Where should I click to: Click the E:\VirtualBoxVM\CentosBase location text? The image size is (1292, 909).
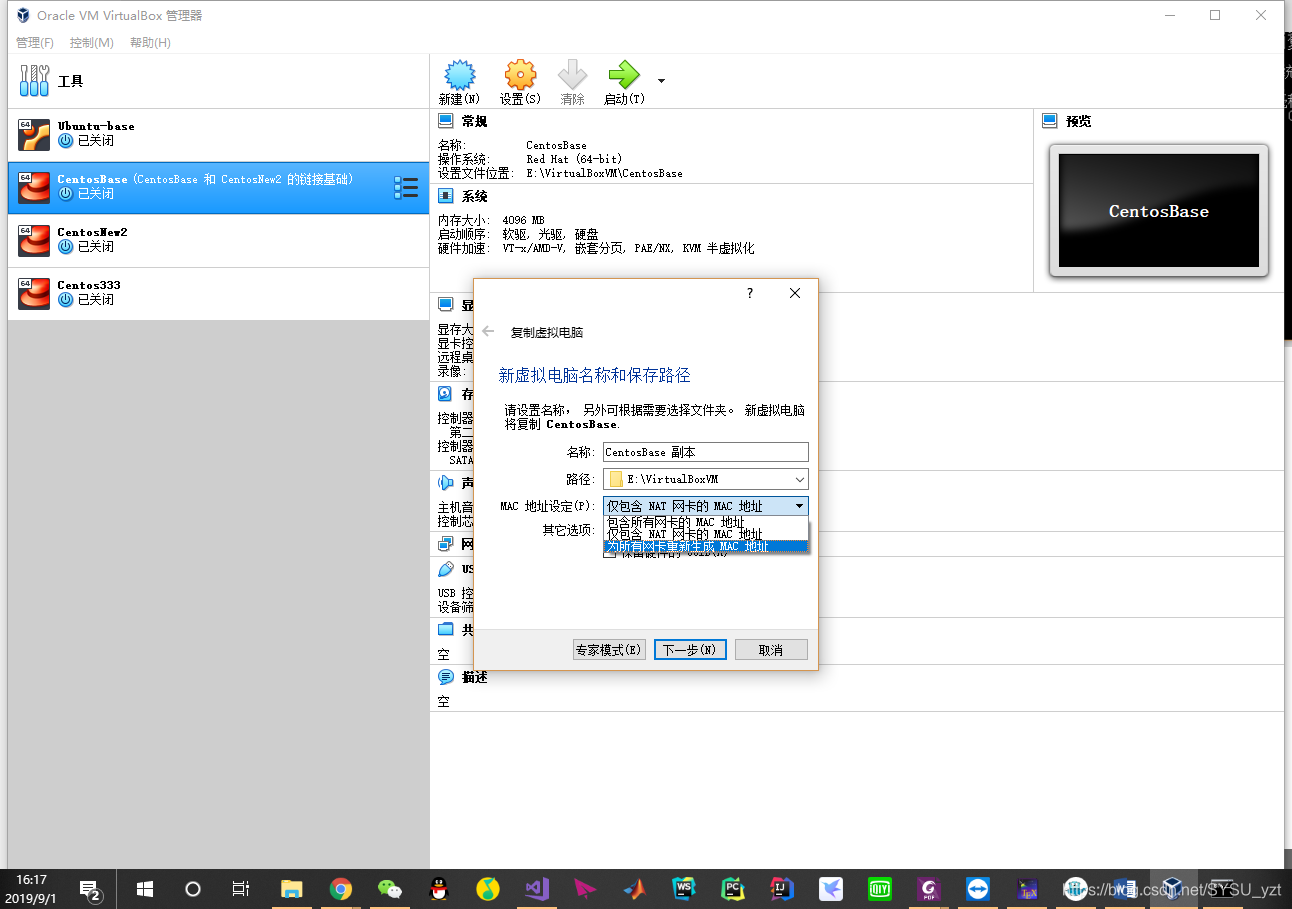pos(605,173)
